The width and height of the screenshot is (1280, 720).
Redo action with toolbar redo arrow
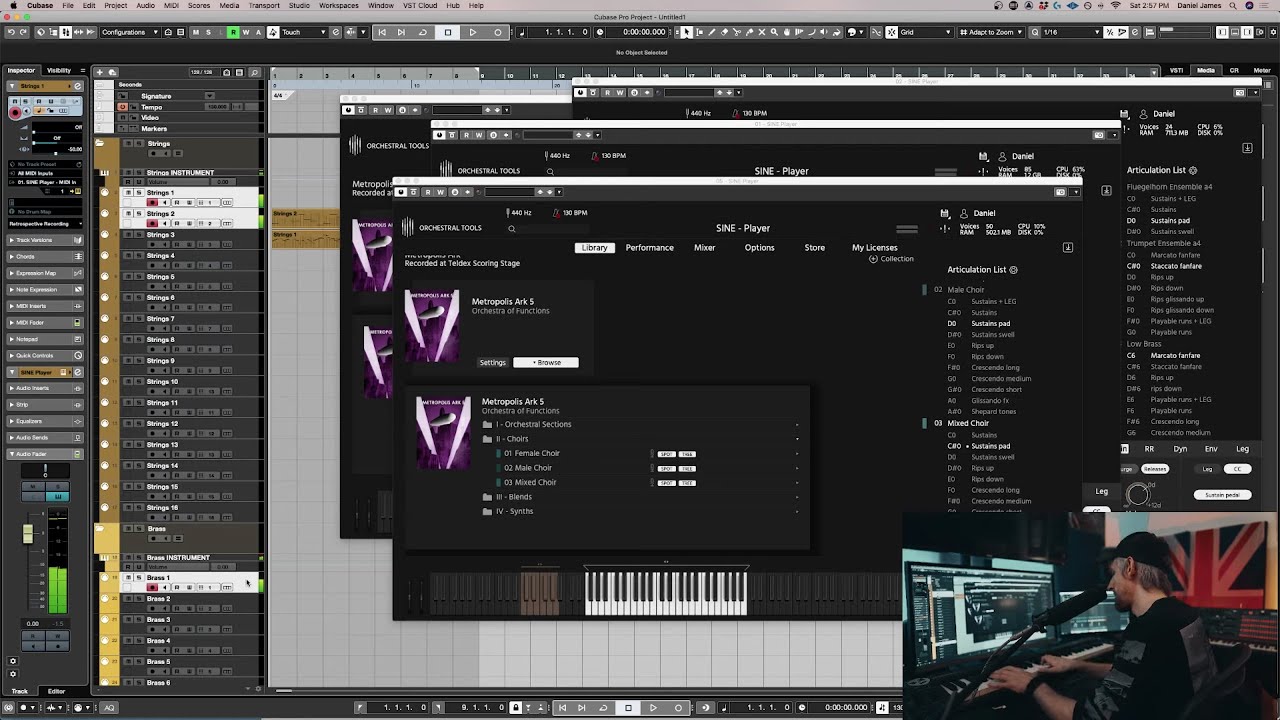(24, 32)
